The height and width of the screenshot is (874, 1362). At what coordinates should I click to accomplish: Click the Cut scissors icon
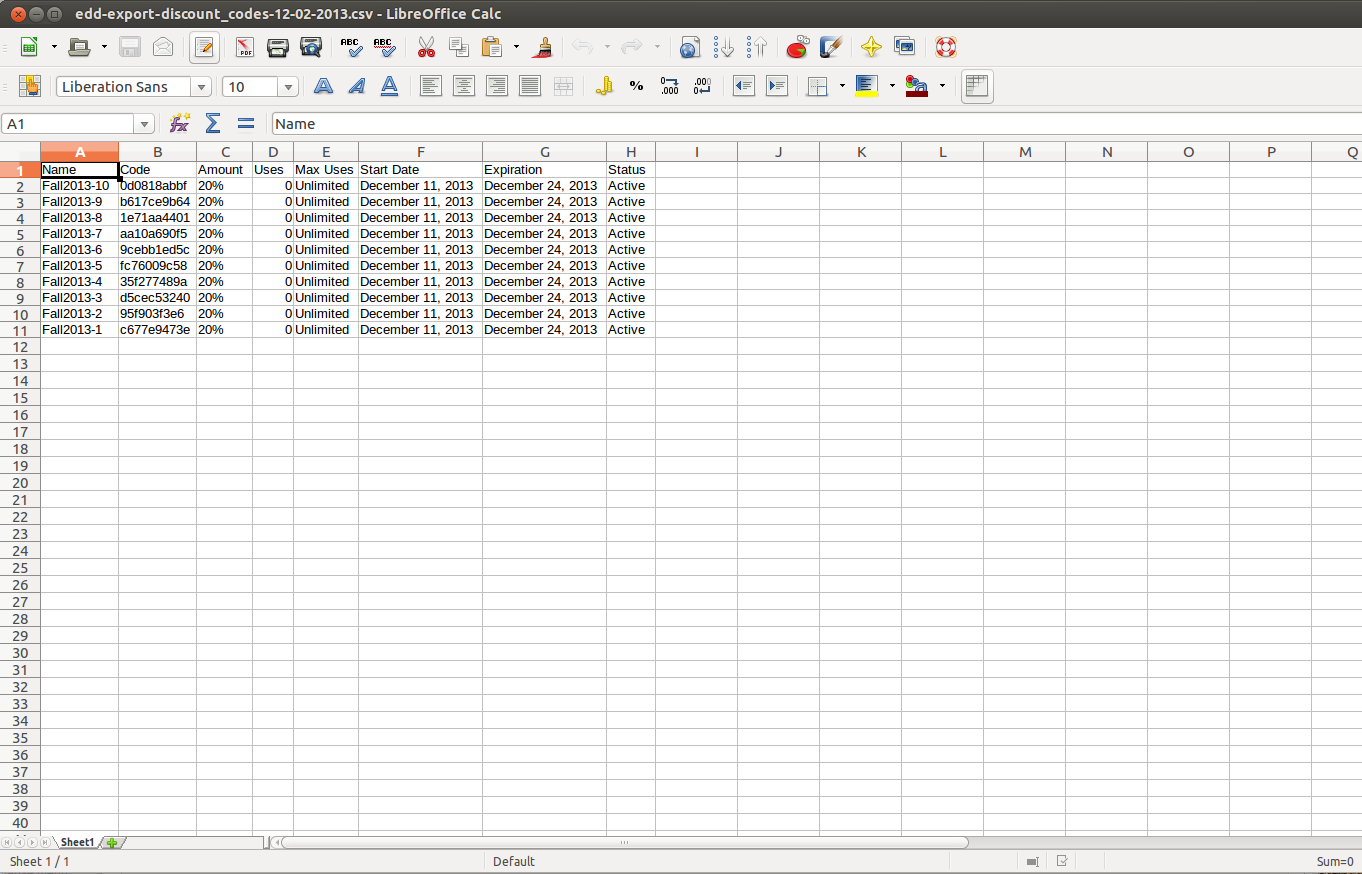[x=426, y=47]
